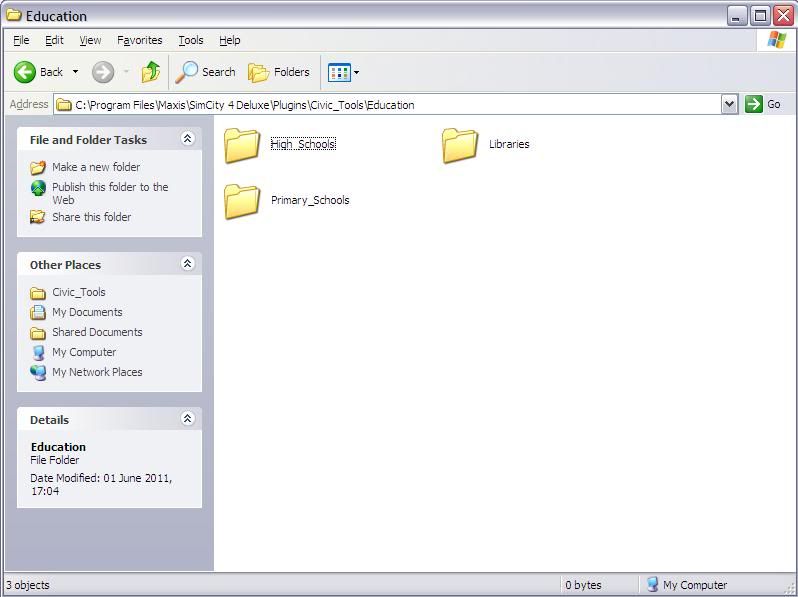Click My Computer icon in Other Places
798x597 pixels.
38,352
